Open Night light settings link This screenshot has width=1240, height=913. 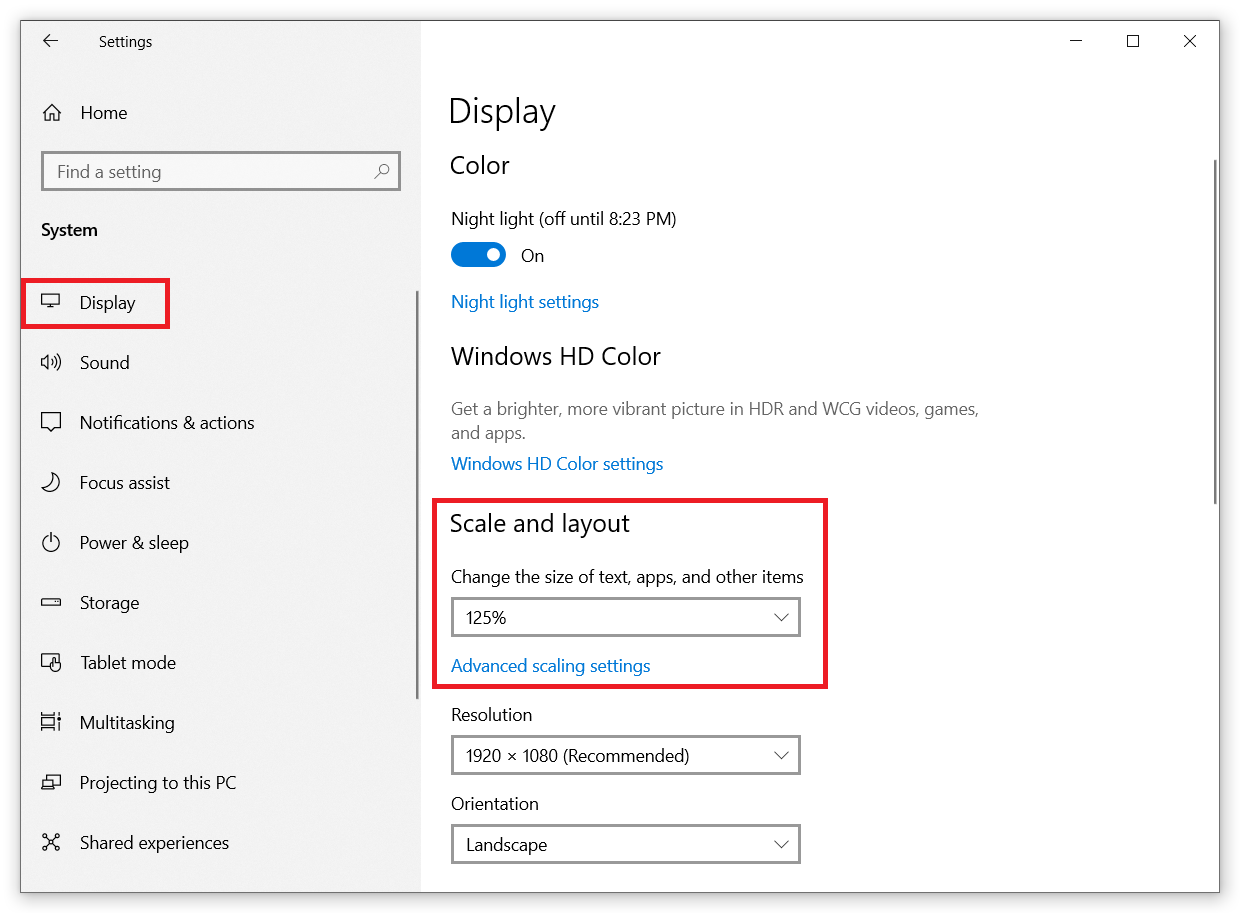[525, 302]
